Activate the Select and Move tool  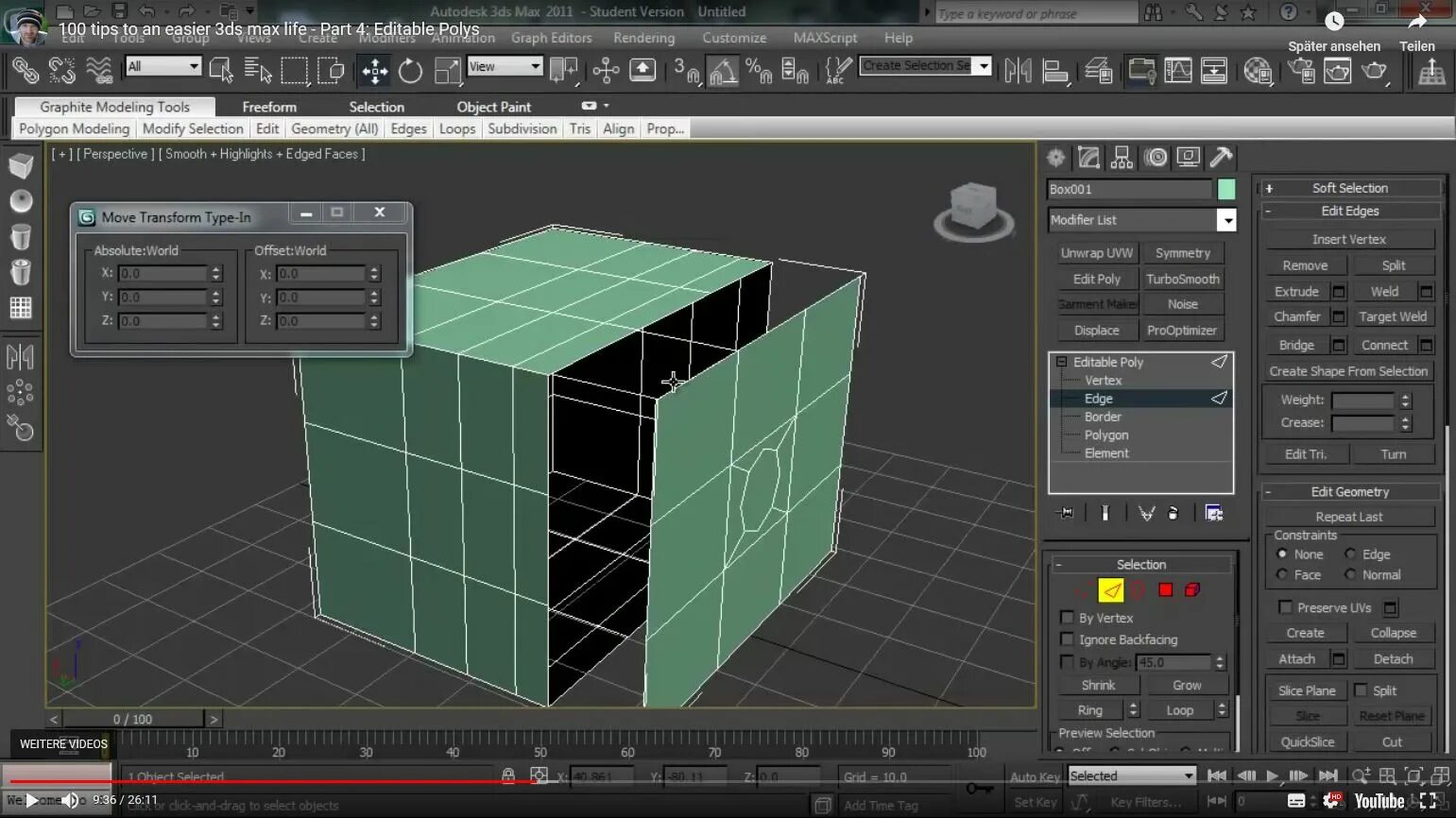374,71
